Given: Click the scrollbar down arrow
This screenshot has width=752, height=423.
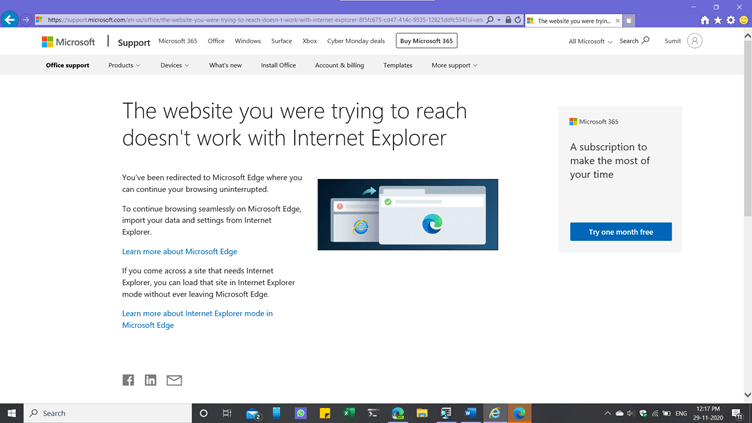Looking at the screenshot, I should [748, 395].
